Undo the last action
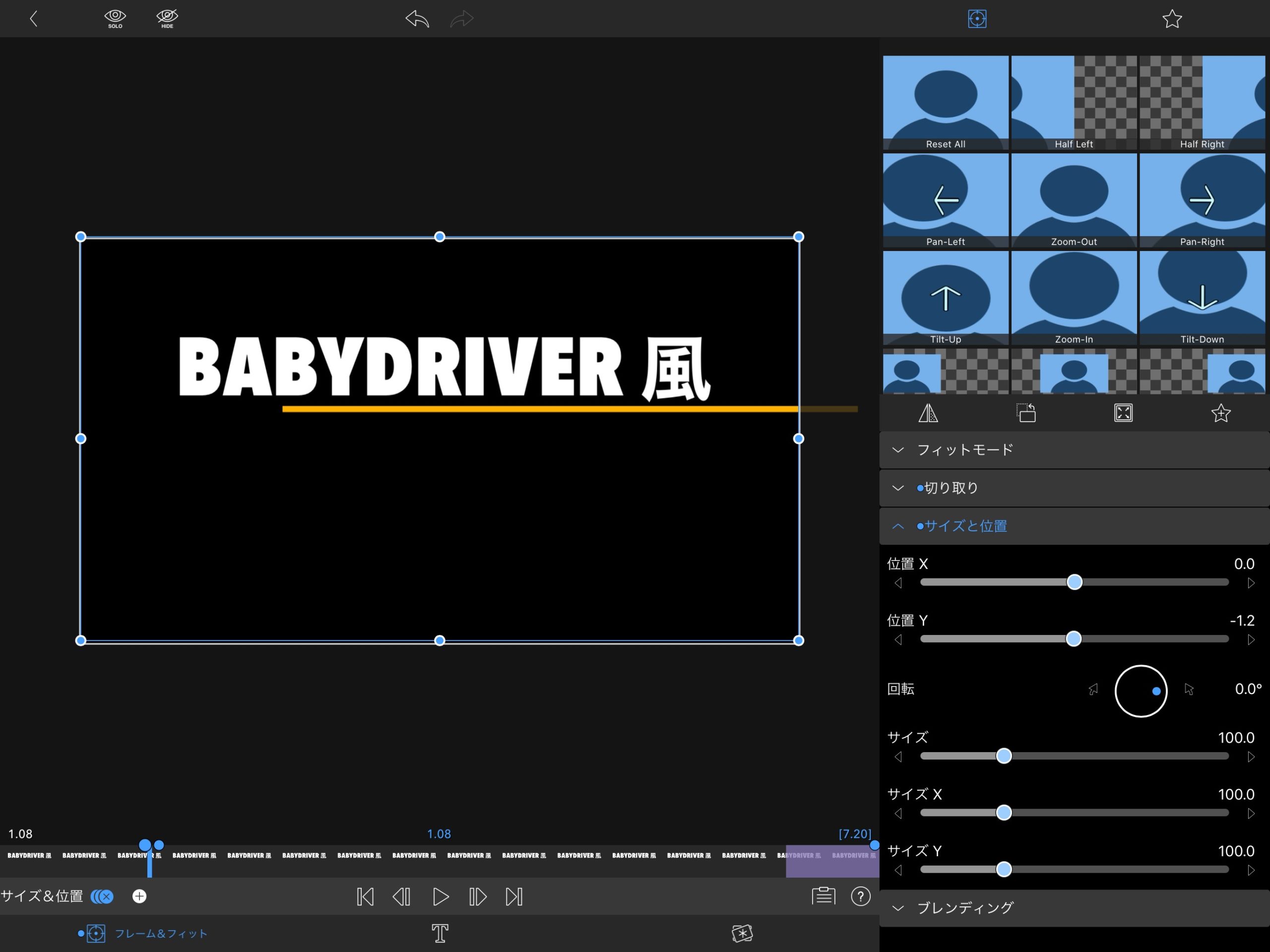 [417, 19]
